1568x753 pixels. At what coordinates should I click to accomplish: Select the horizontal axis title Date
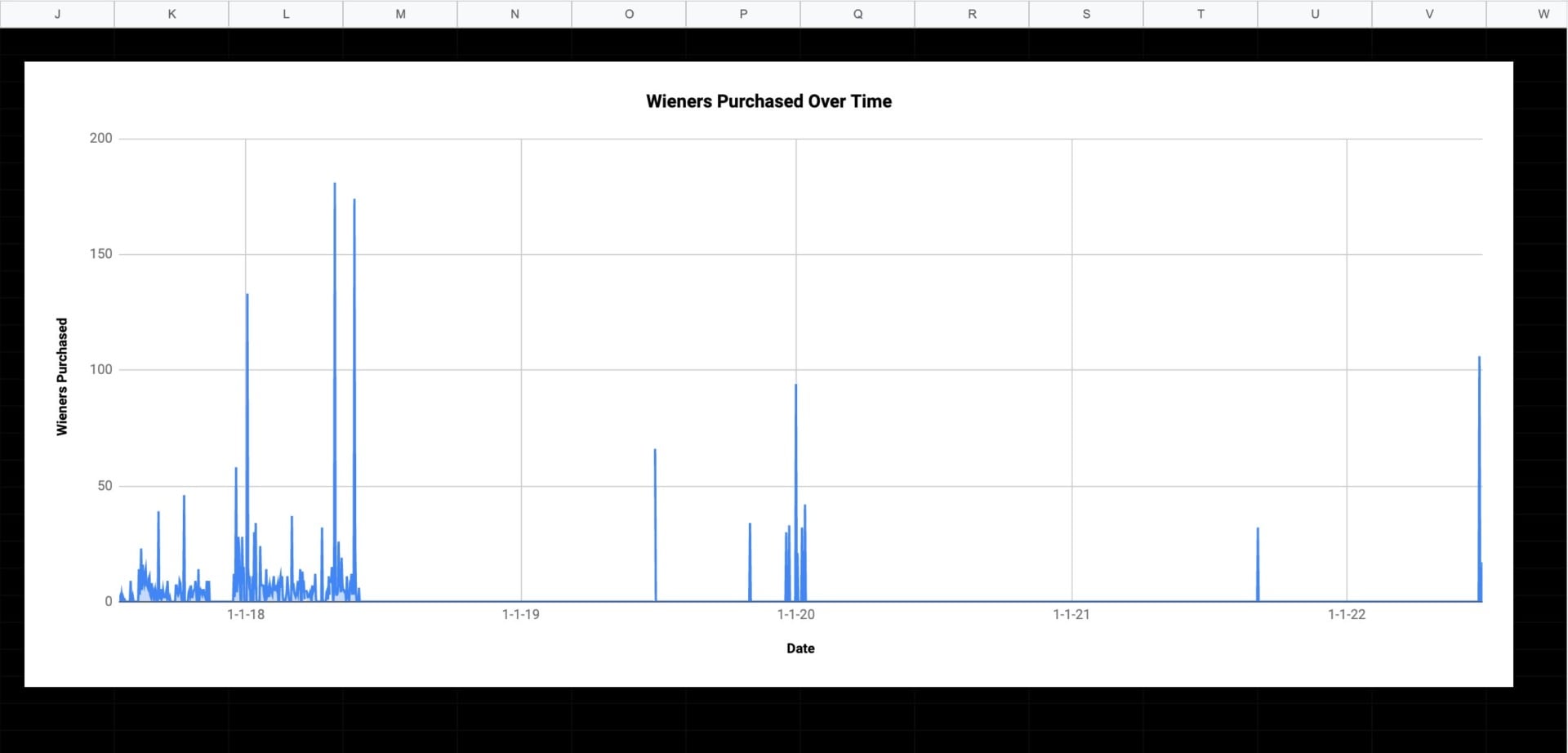[800, 648]
